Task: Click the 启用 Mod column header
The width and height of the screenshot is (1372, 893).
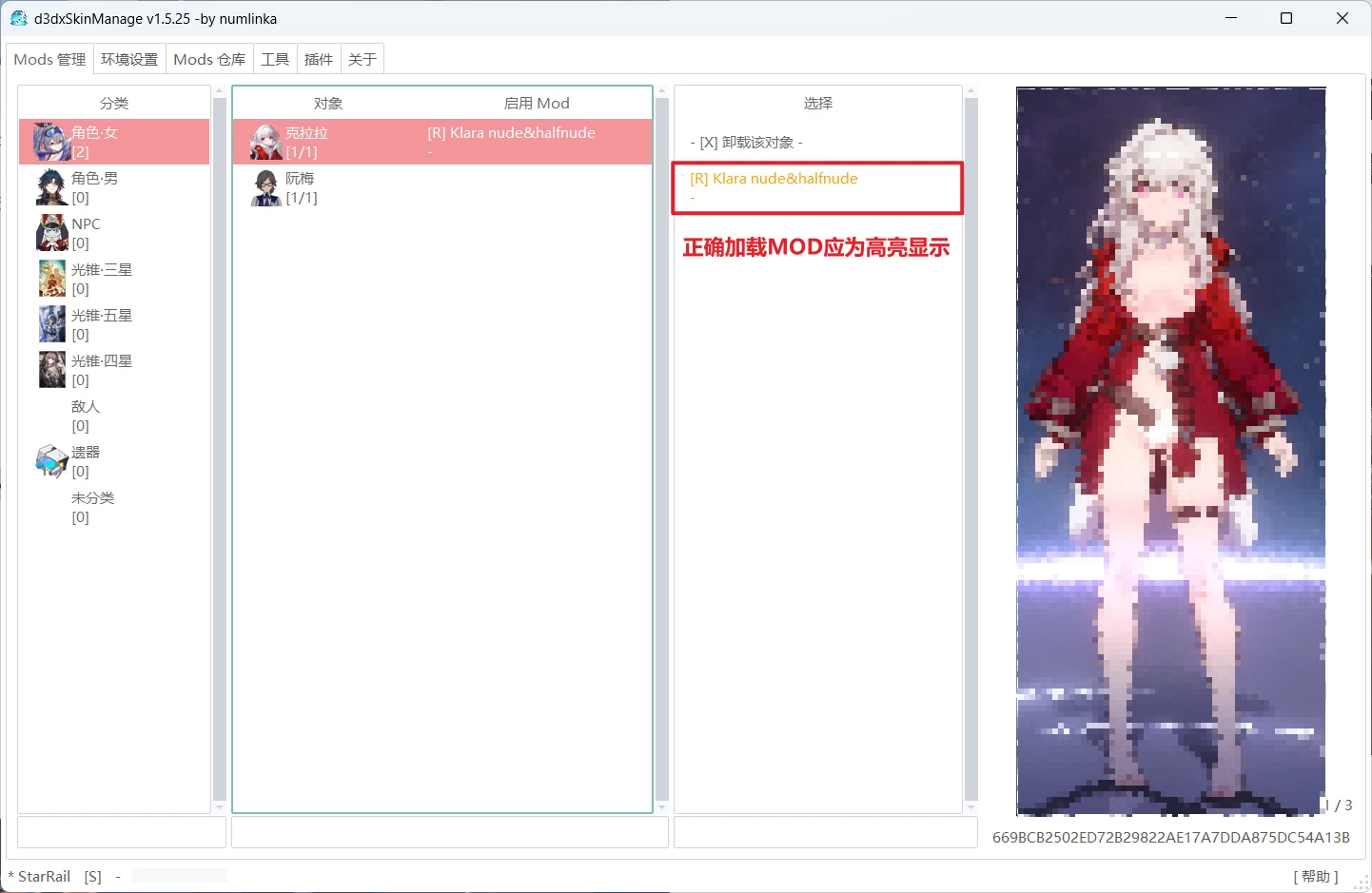Action: [537, 103]
